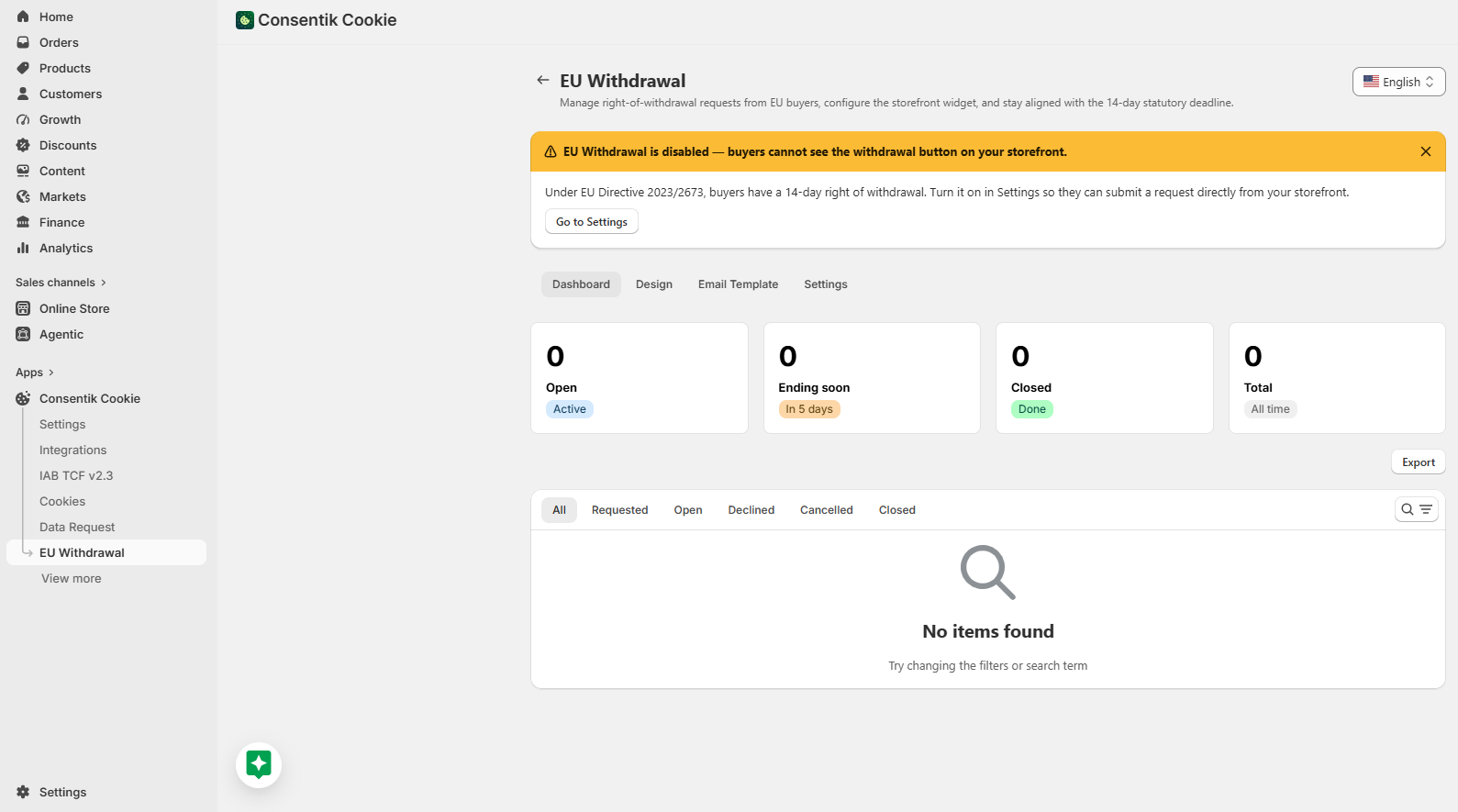Image resolution: width=1458 pixels, height=812 pixels.
Task: Click the Discounts badge icon
Action: click(23, 145)
